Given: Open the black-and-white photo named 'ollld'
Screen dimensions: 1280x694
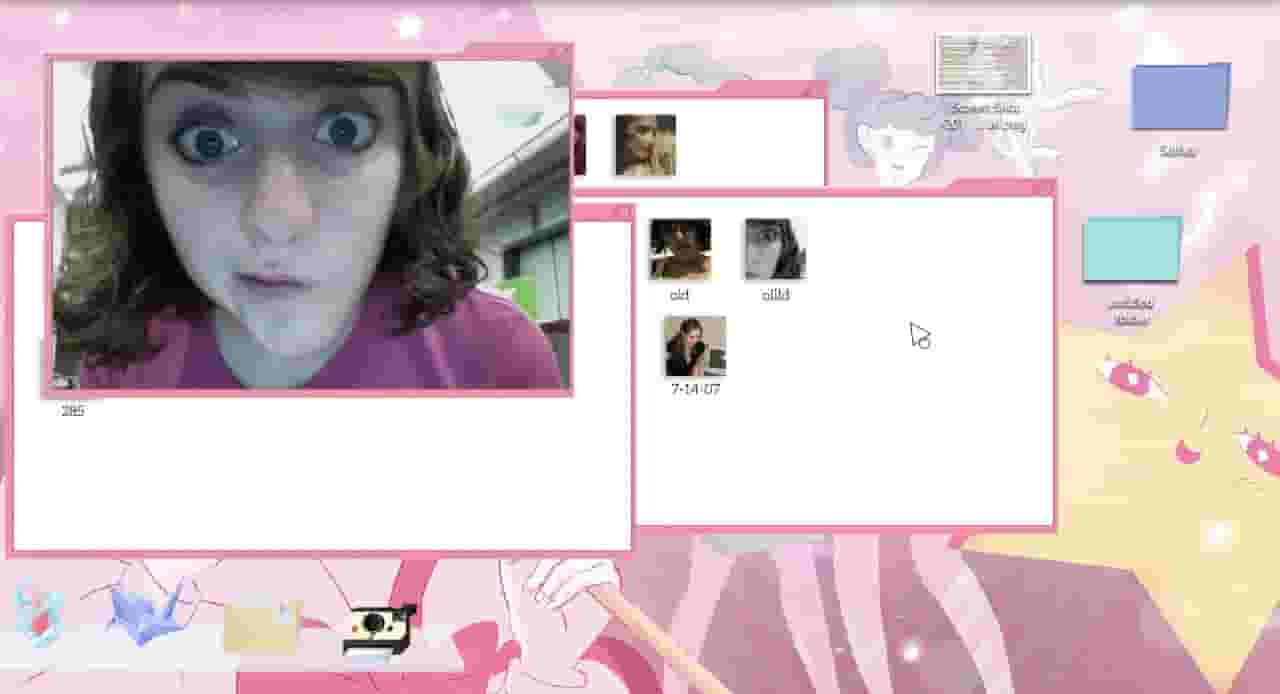Looking at the screenshot, I should 773,249.
